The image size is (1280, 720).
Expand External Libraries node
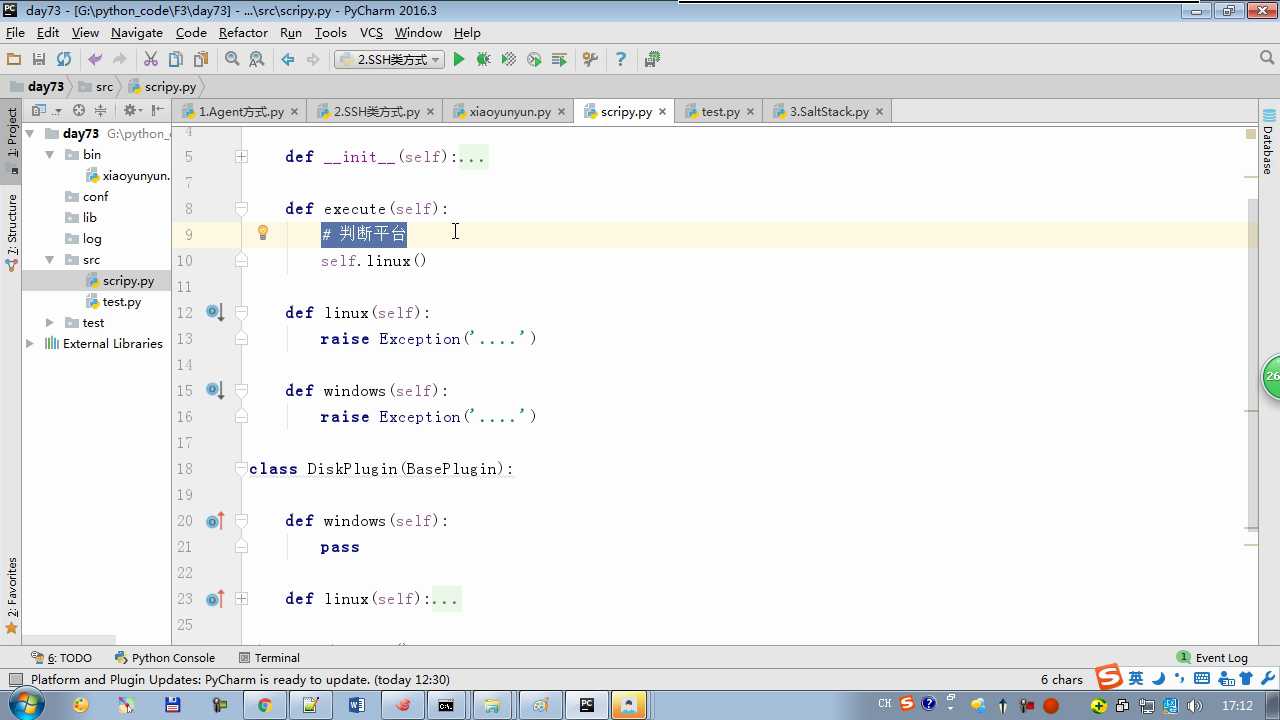click(30, 344)
